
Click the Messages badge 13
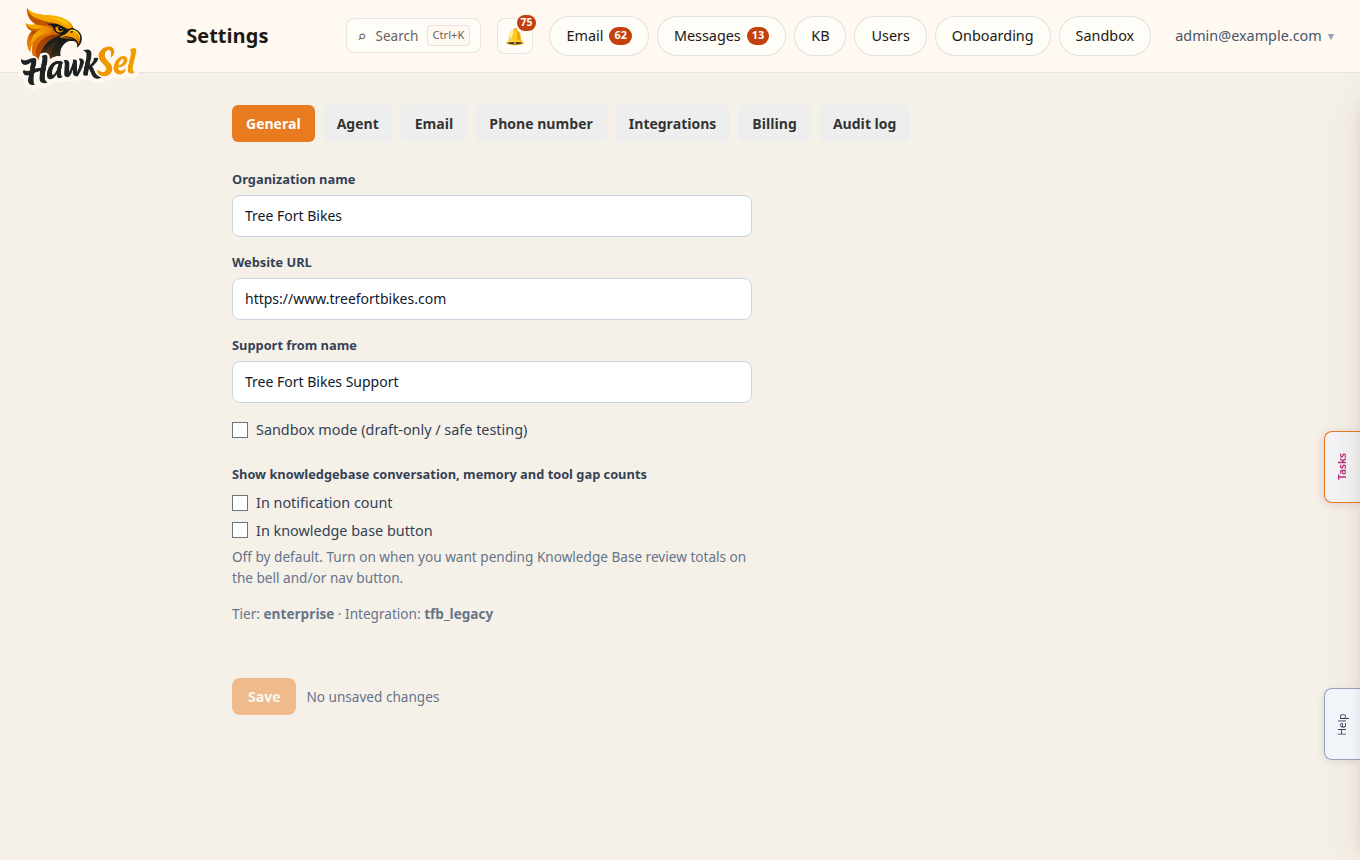point(758,36)
